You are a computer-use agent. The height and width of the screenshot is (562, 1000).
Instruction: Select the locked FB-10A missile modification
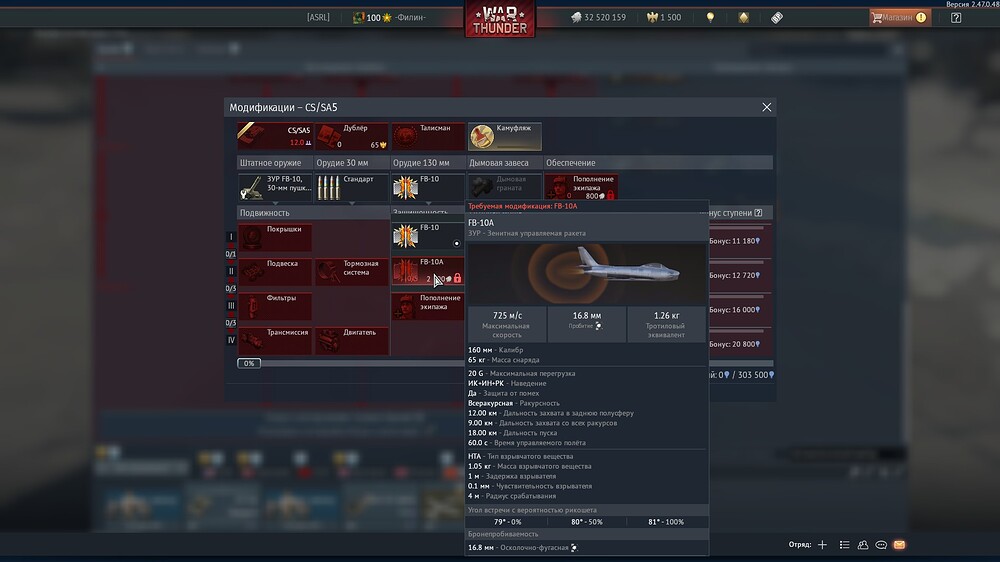pyautogui.click(x=428, y=271)
